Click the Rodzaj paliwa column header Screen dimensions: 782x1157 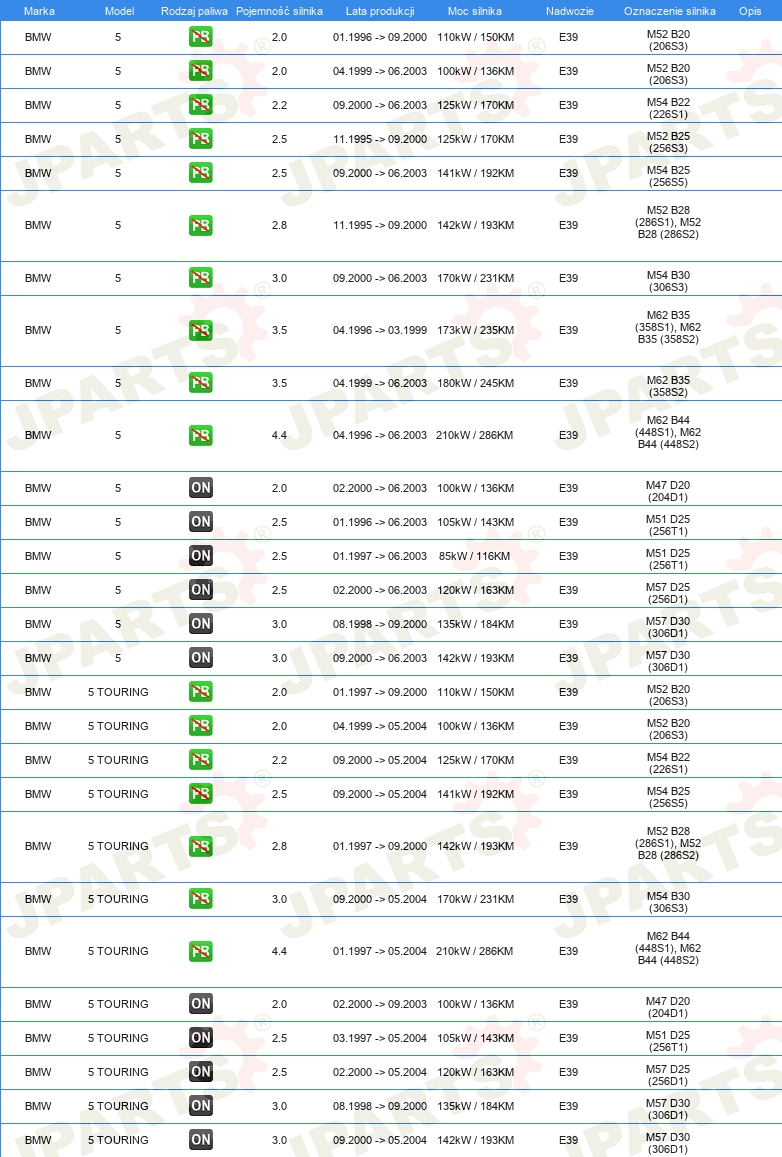click(x=194, y=11)
